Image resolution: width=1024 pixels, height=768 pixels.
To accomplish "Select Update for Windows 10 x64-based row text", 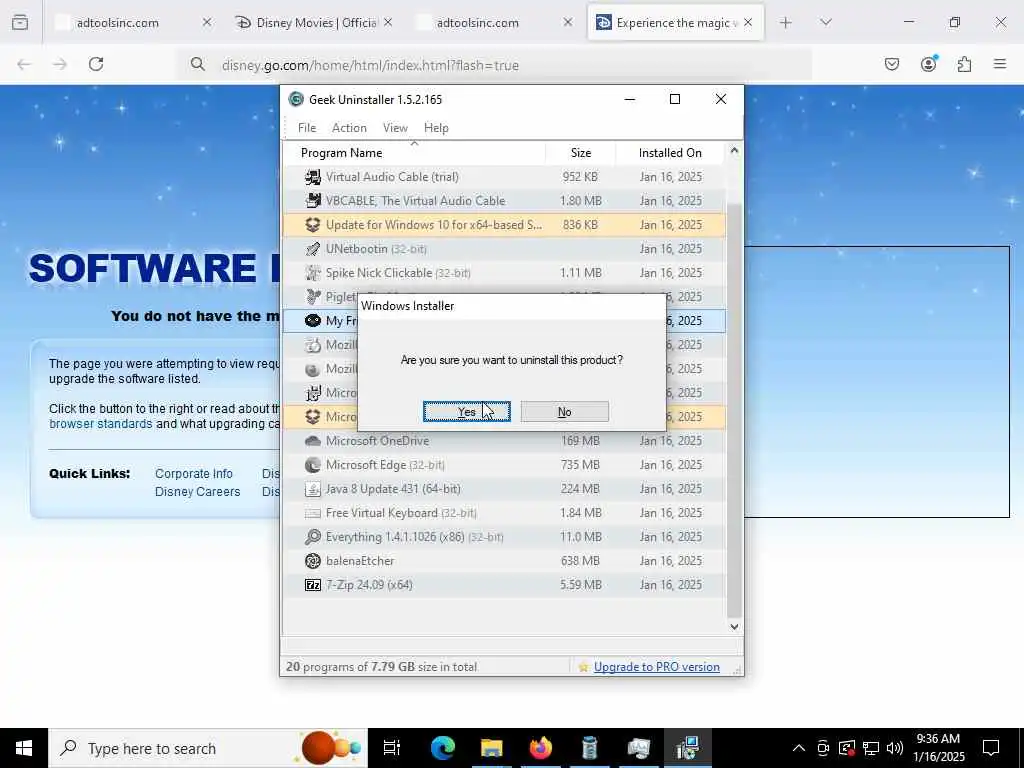I will (x=434, y=225).
